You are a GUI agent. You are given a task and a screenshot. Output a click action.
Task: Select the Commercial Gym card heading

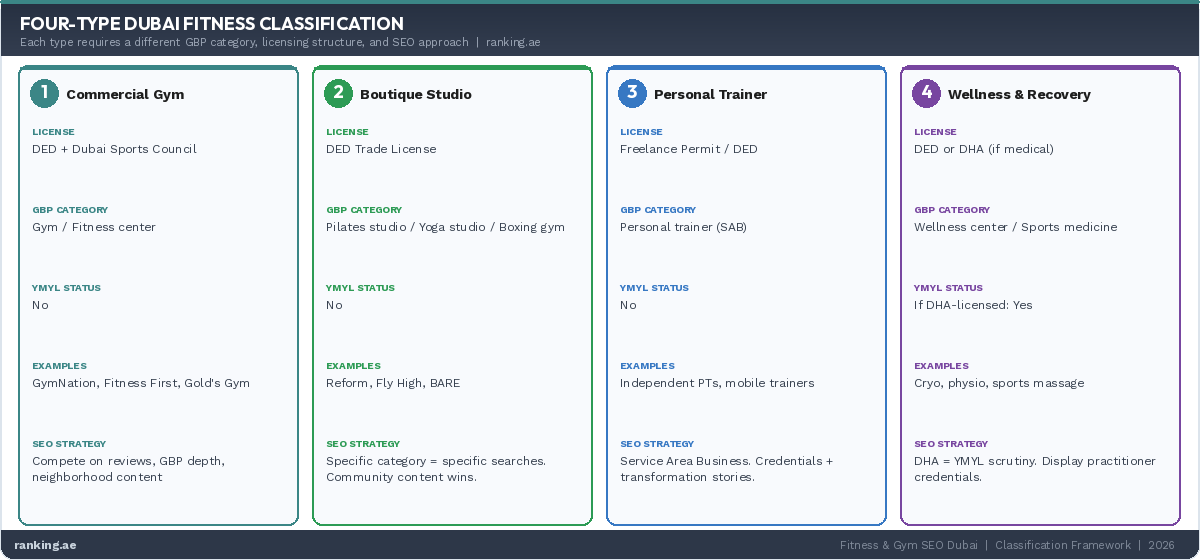tap(125, 95)
